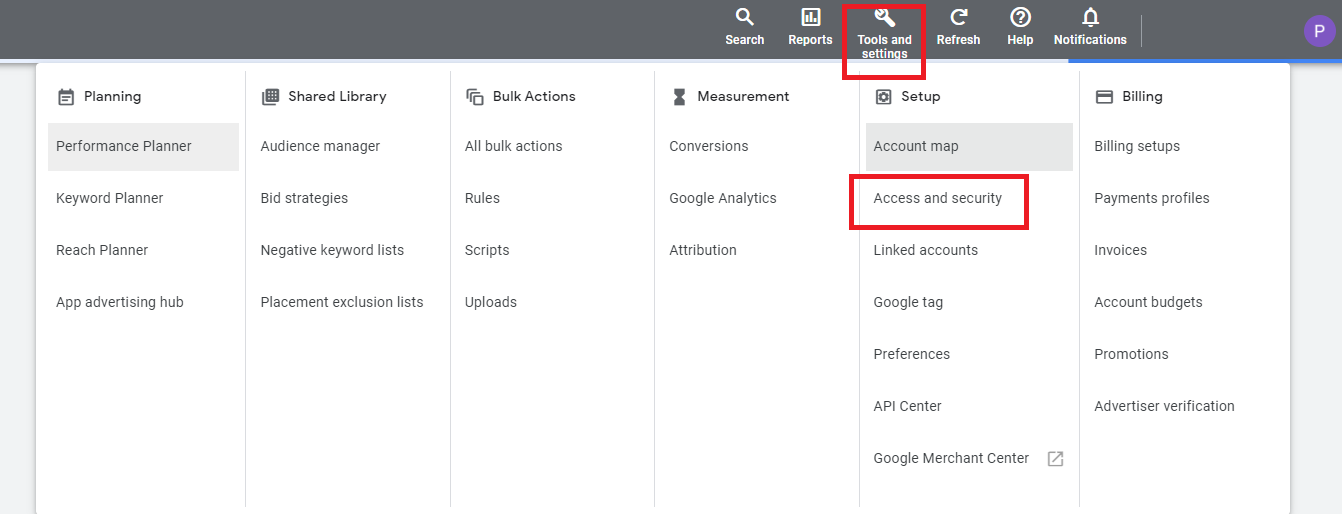Open Keyword Planner
This screenshot has width=1342, height=514.
click(x=110, y=198)
